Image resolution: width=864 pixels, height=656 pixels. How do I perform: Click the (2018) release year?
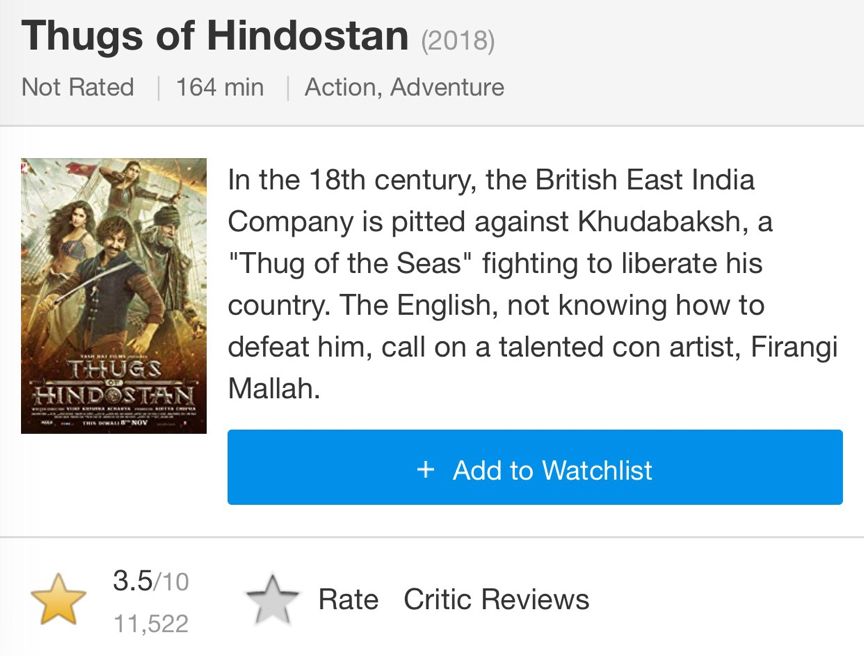[x=458, y=40]
